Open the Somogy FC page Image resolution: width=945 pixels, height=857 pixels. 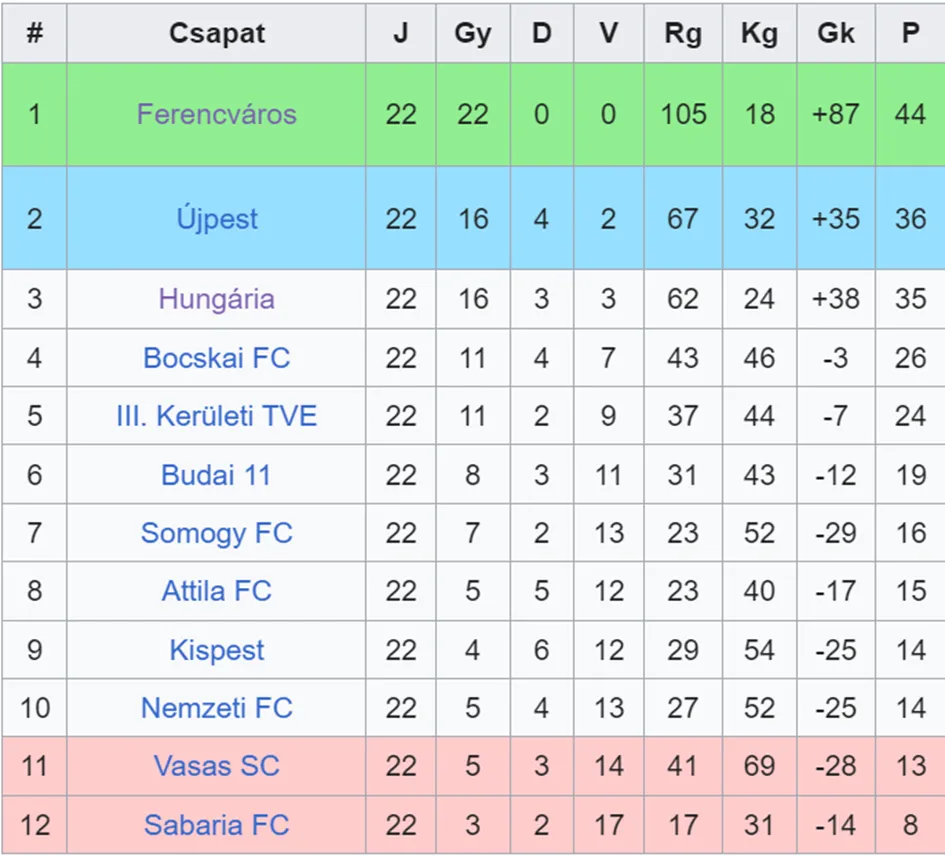coord(216,533)
